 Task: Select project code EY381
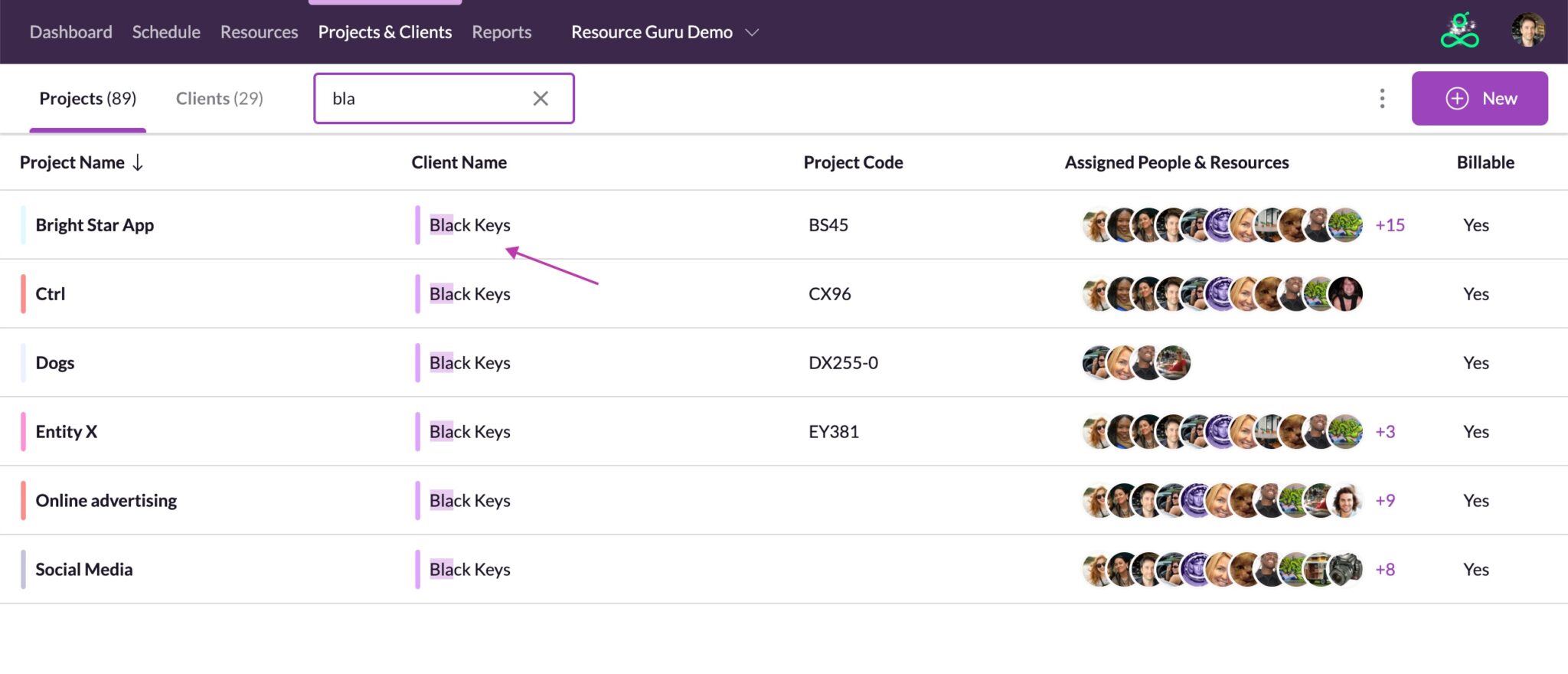tap(834, 432)
